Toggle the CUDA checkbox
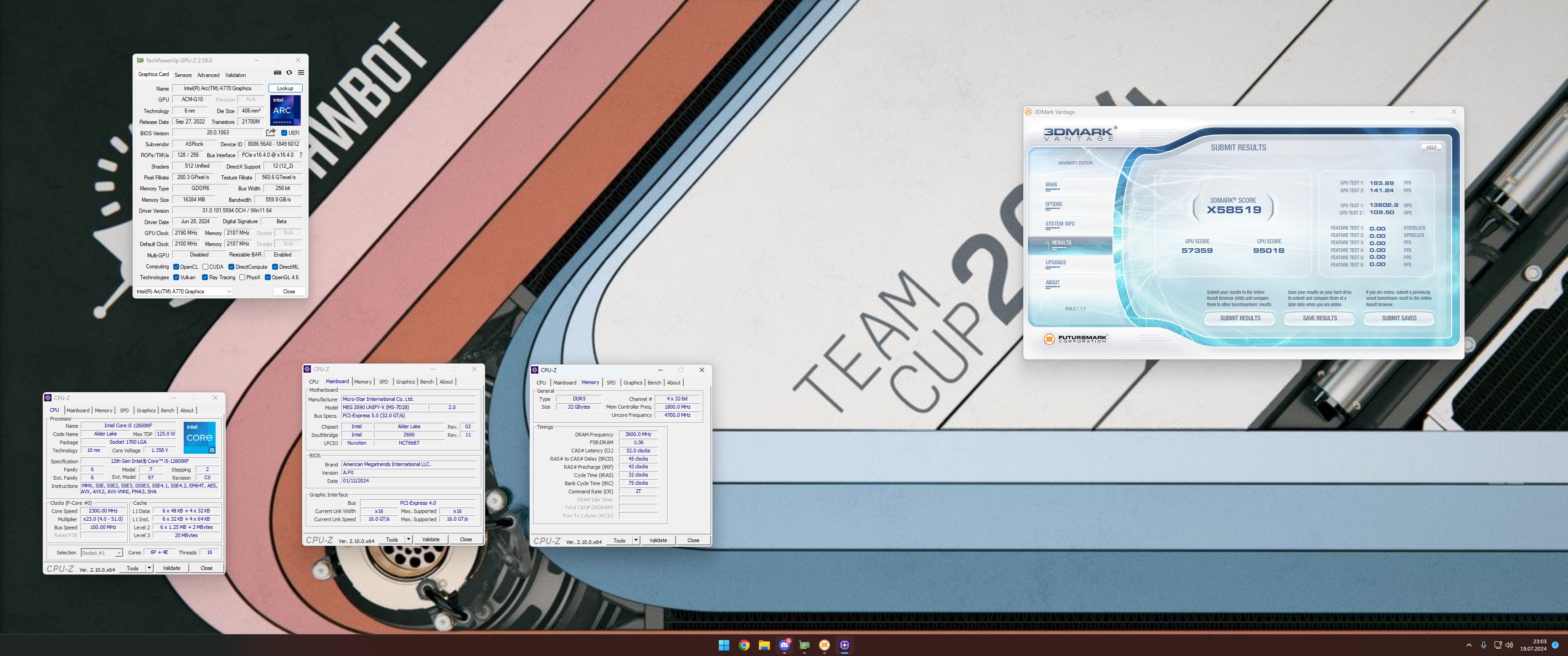The image size is (1568, 656). pyautogui.click(x=206, y=266)
